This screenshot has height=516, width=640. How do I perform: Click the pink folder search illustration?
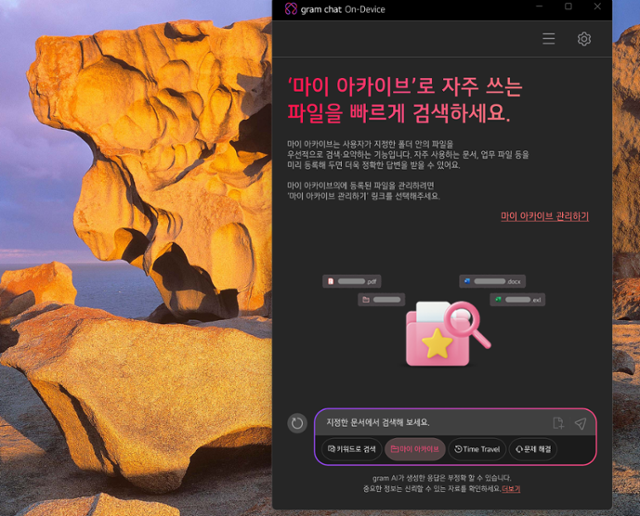pyautogui.click(x=448, y=333)
